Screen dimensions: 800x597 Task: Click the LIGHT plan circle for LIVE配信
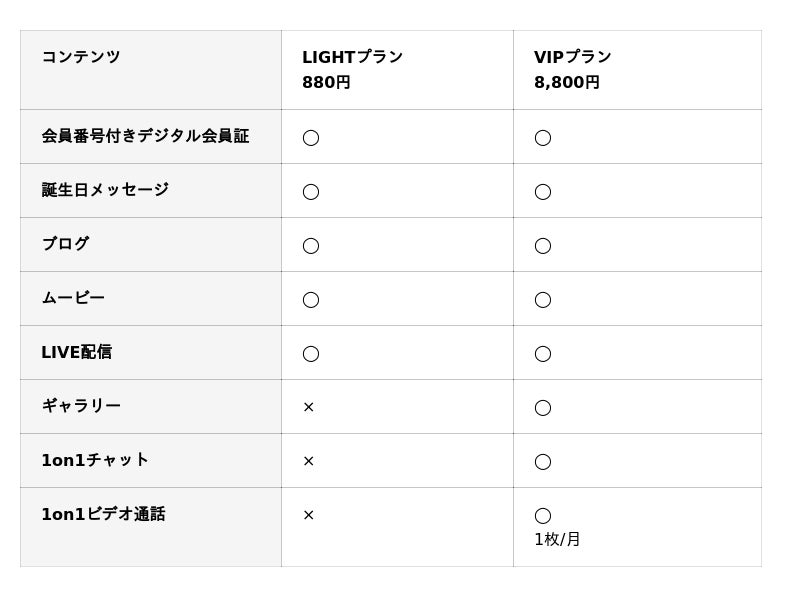pyautogui.click(x=311, y=353)
